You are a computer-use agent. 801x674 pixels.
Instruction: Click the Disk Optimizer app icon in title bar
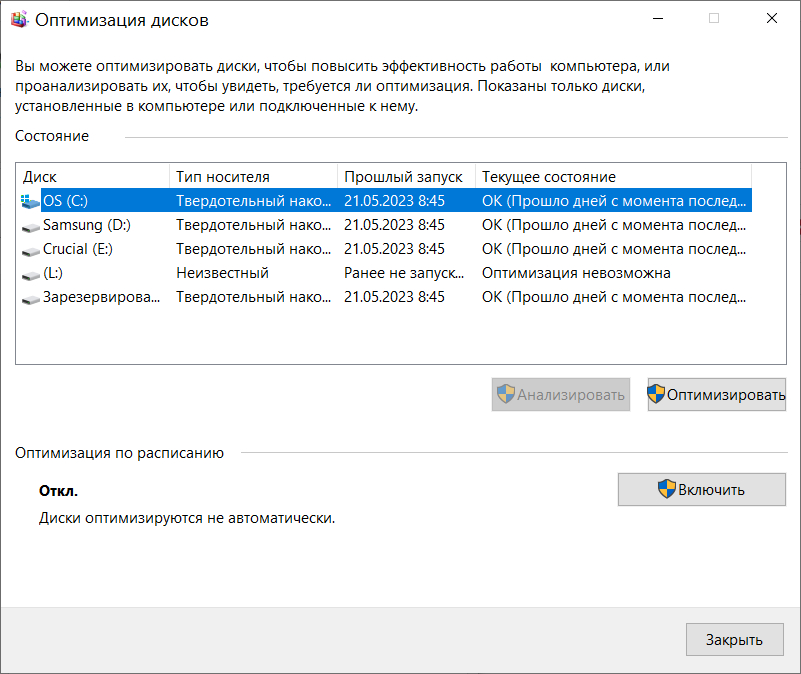coord(19,19)
